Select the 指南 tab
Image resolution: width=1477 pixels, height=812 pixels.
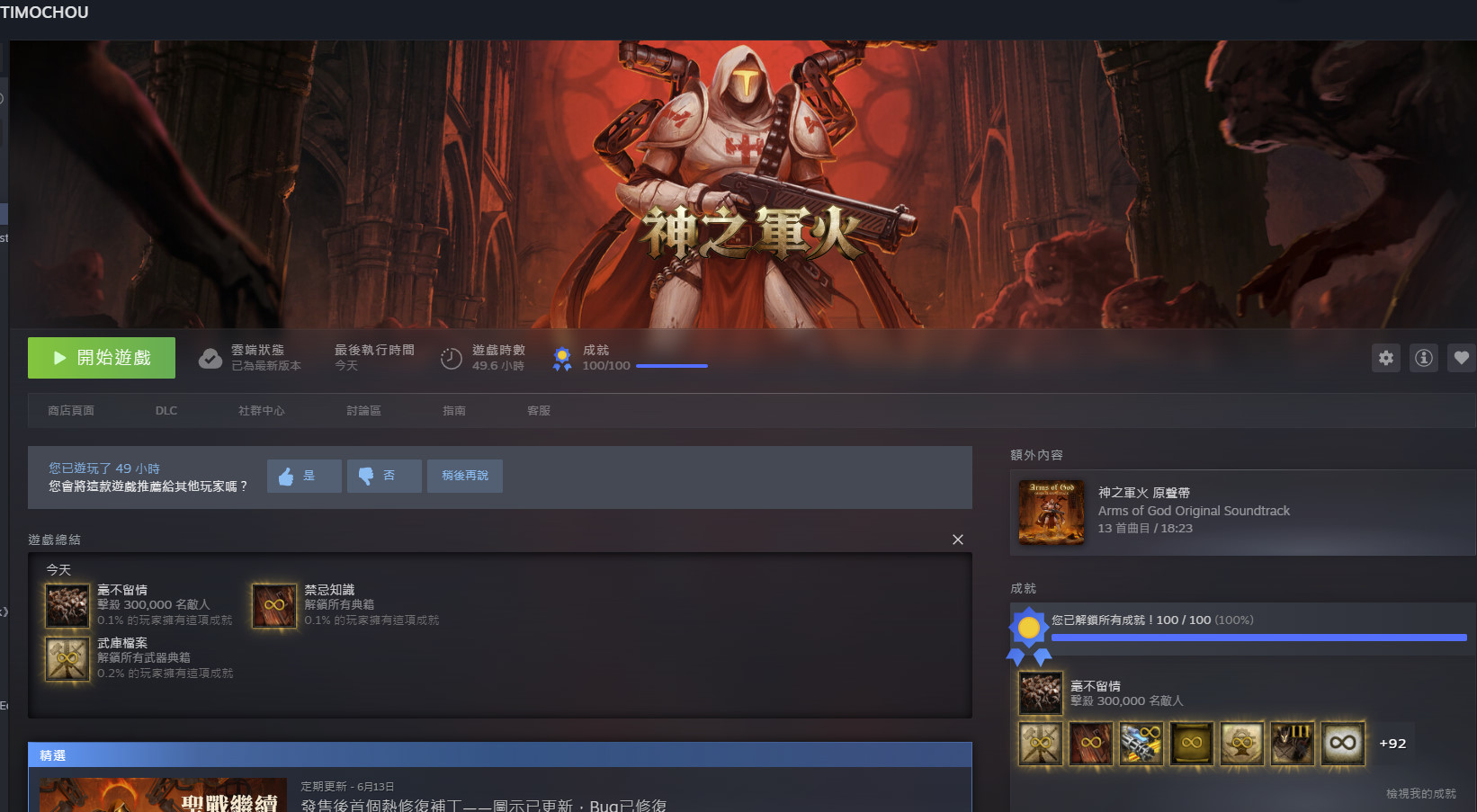point(454,411)
